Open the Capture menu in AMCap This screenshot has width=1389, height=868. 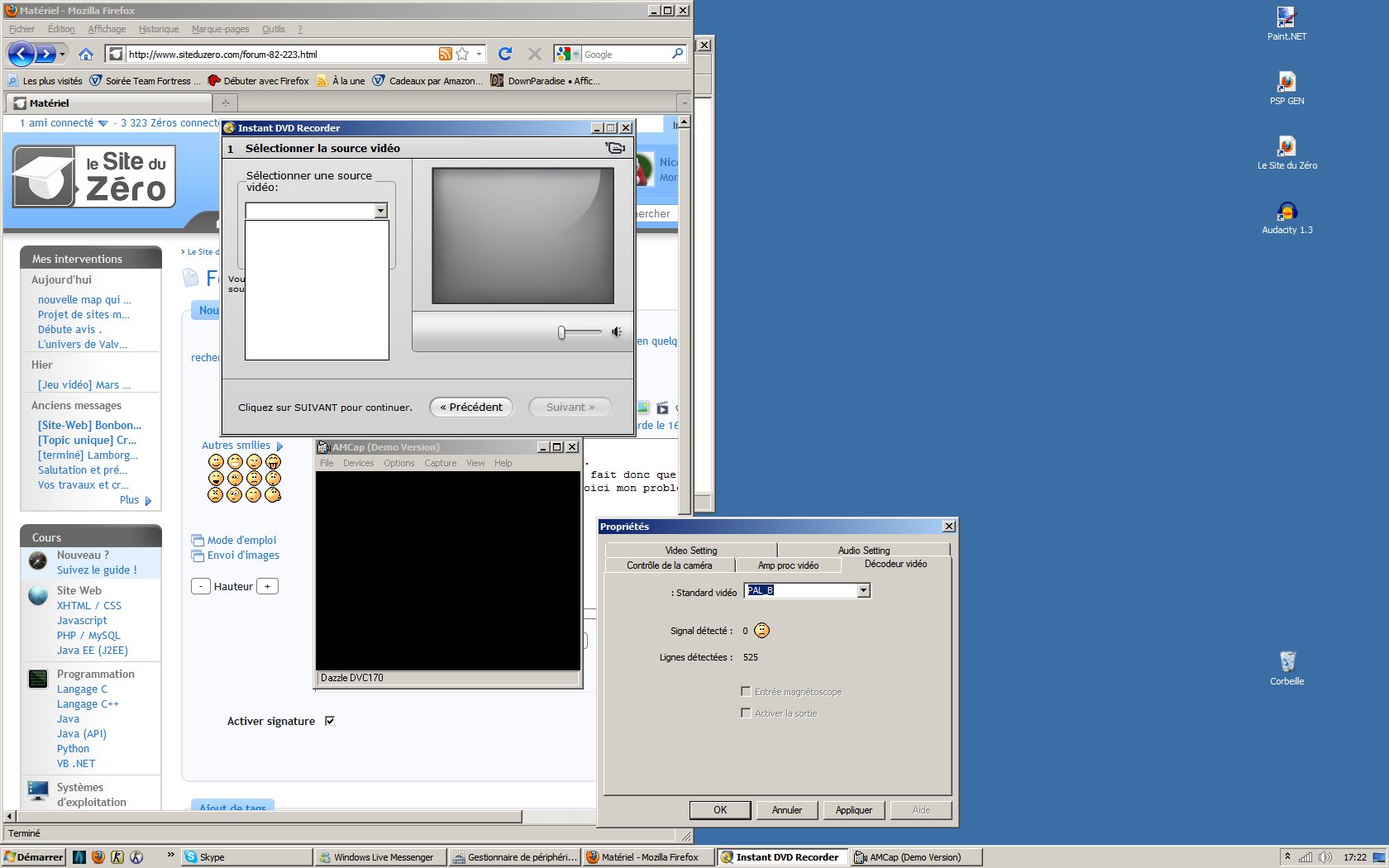coord(440,463)
